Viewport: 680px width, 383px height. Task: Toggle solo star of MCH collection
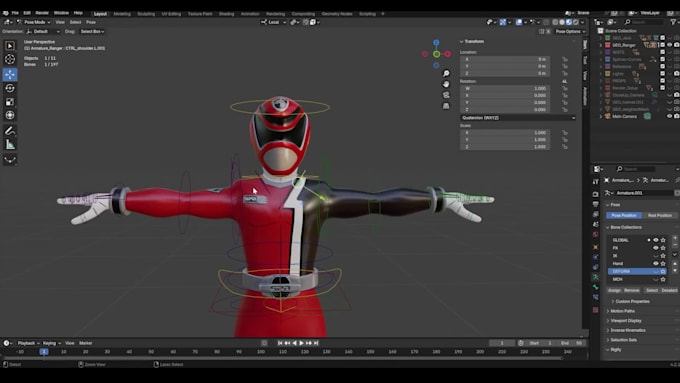[663, 279]
